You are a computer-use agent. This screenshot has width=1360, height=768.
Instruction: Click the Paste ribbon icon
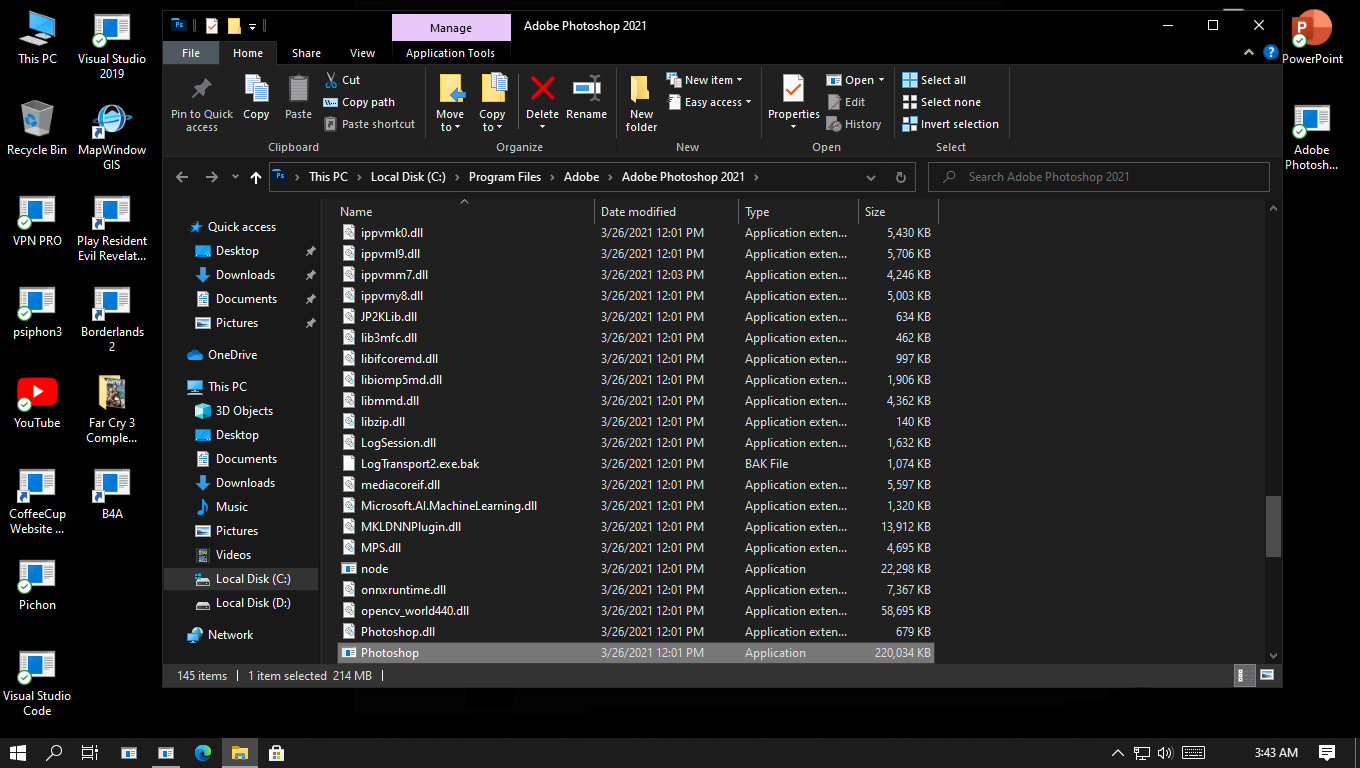[298, 97]
